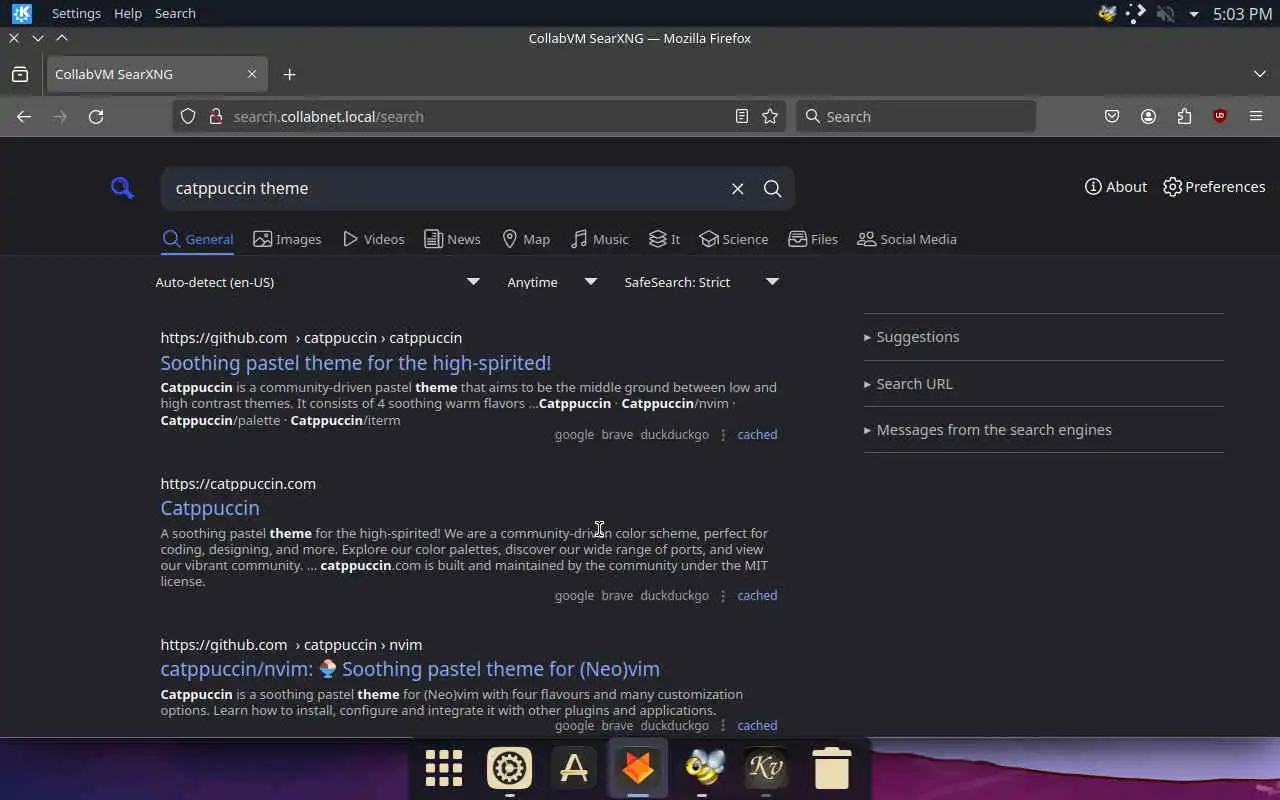
Task: Expand the system tray arrow
Action: [x=1194, y=14]
